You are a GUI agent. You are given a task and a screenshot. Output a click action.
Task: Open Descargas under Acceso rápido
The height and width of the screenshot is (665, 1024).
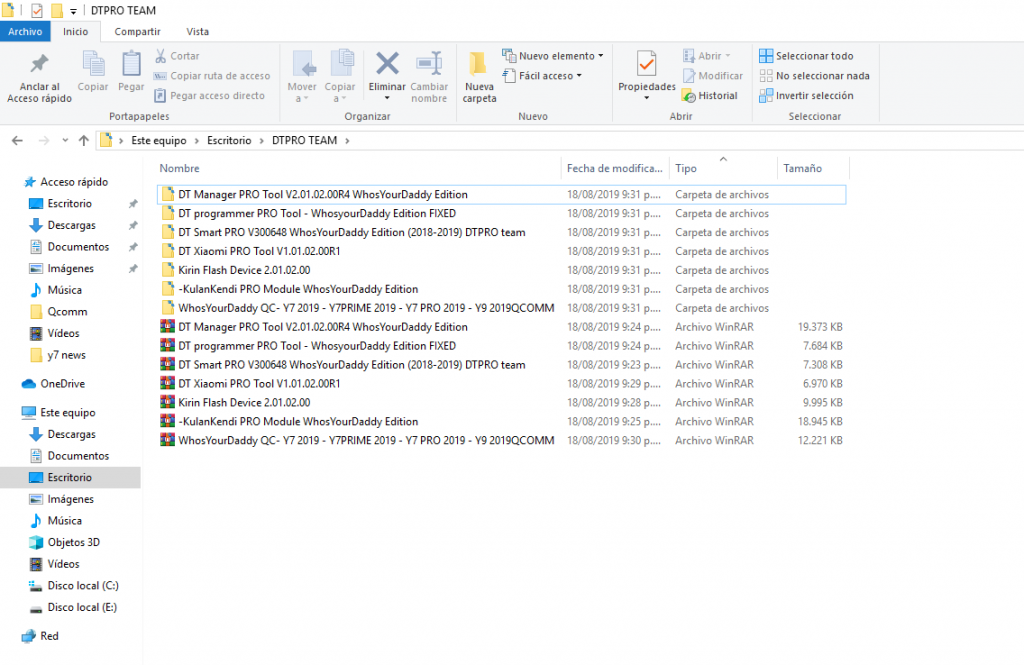click(x=72, y=225)
